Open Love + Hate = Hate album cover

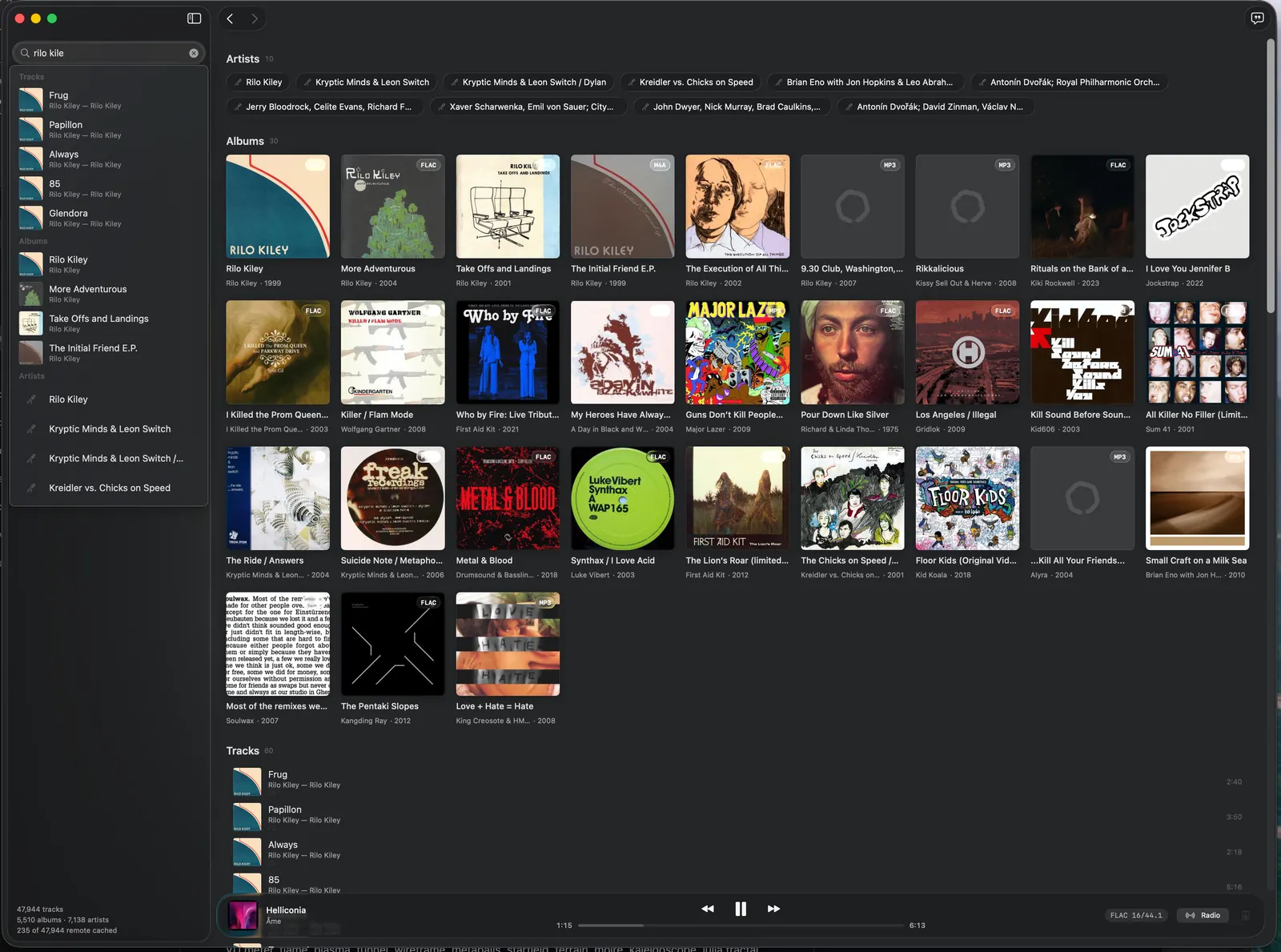click(508, 644)
